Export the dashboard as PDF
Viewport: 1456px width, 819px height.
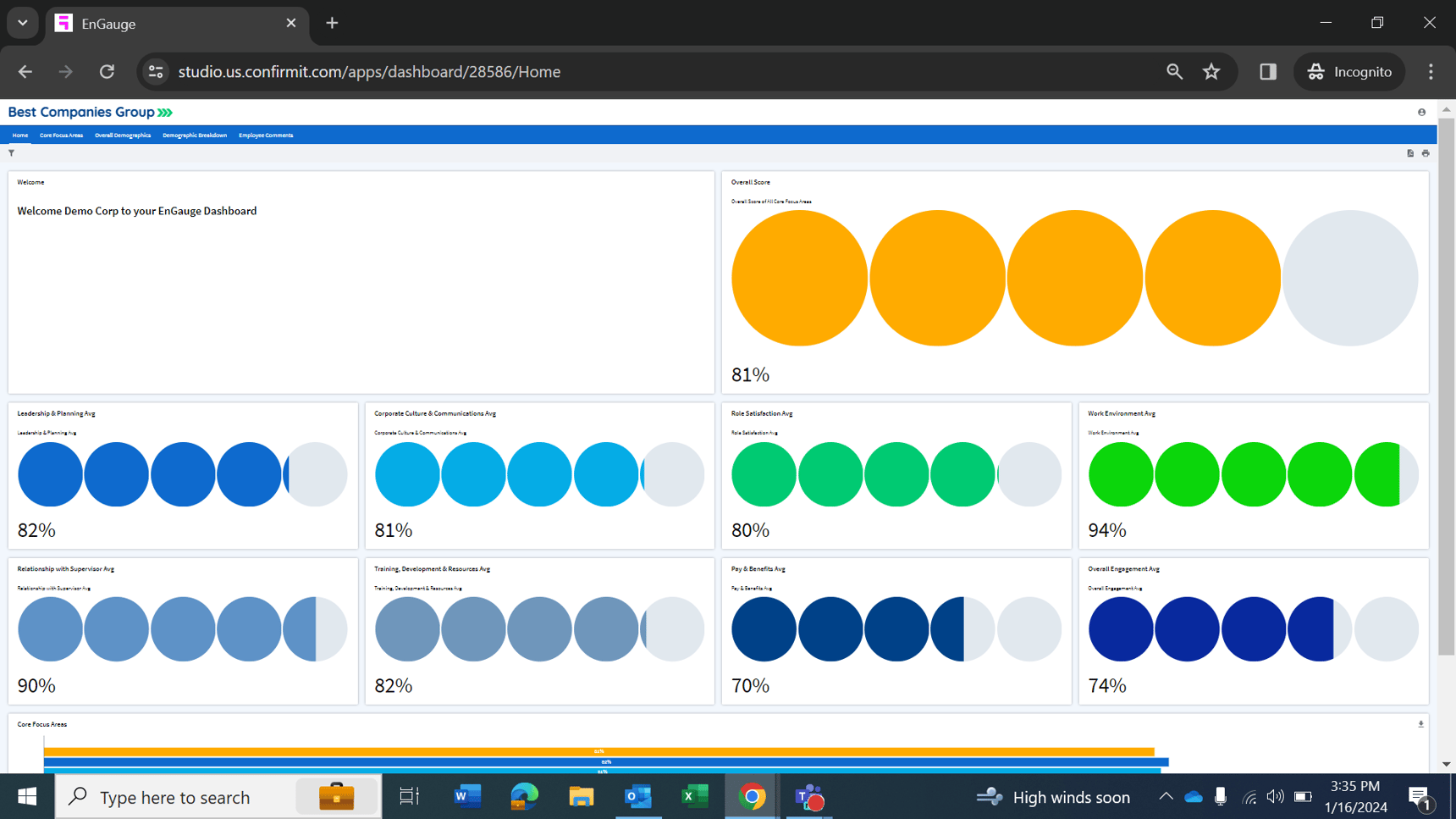[x=1410, y=153]
